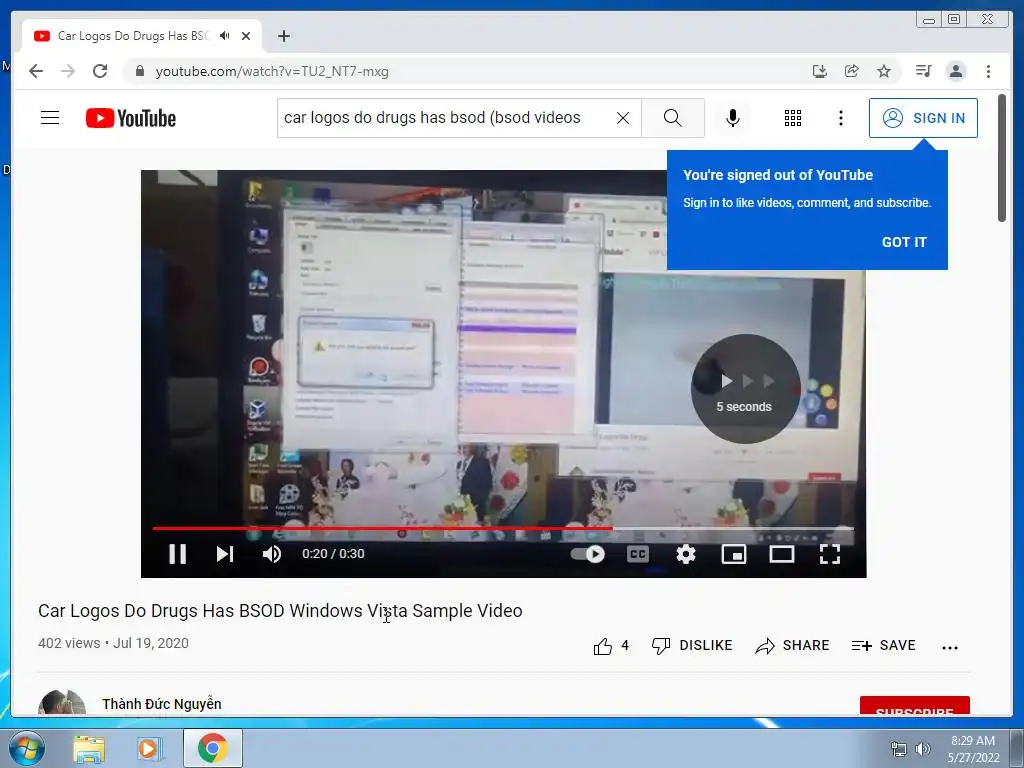1024x768 pixels.
Task: Click Chrome icon in taskbar
Action: (x=212, y=748)
